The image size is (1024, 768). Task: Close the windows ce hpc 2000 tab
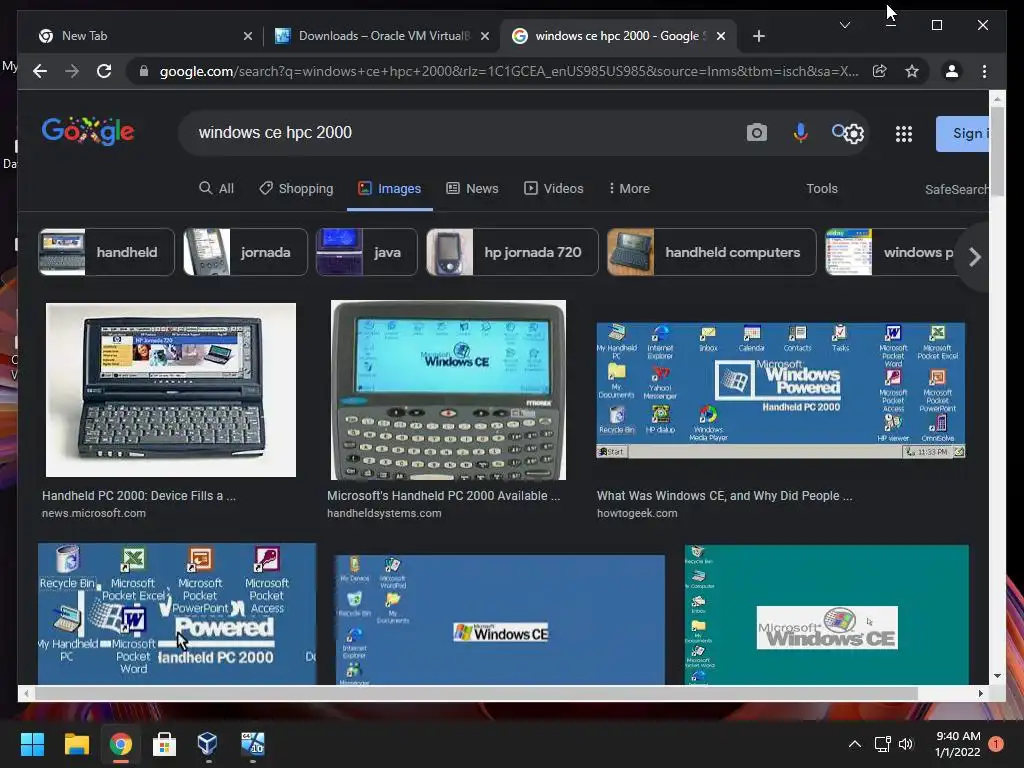(720, 36)
